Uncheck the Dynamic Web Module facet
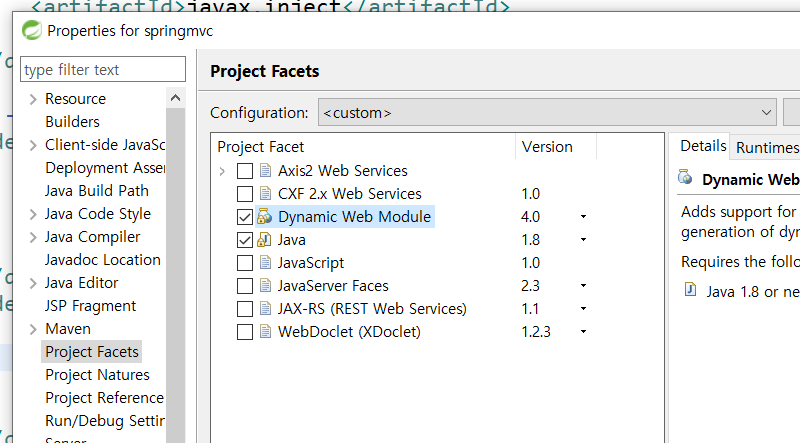 click(x=245, y=217)
